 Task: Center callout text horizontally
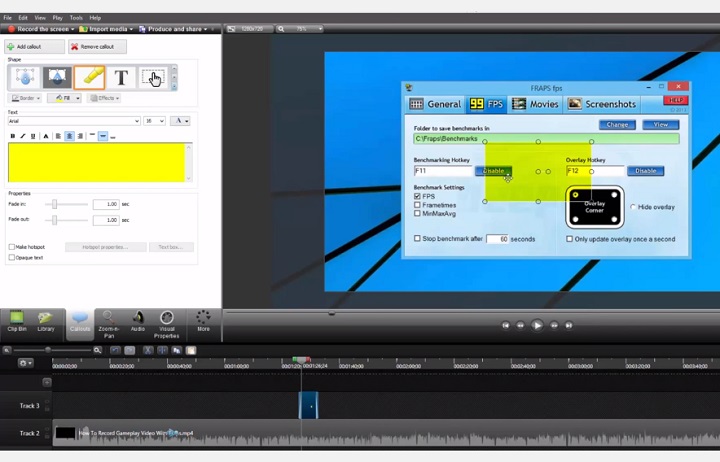pyautogui.click(x=69, y=136)
